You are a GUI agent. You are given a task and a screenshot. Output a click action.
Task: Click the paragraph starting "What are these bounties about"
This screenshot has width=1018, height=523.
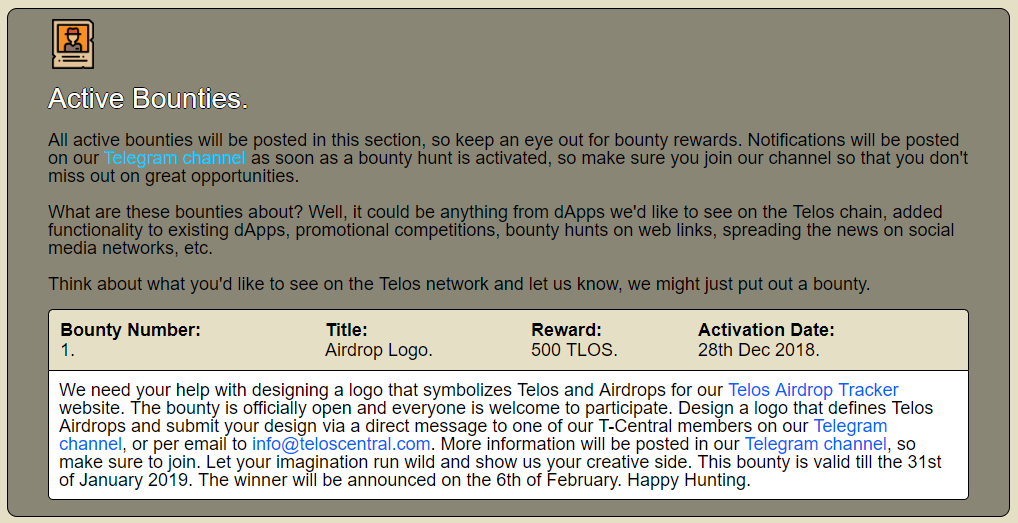(x=501, y=230)
